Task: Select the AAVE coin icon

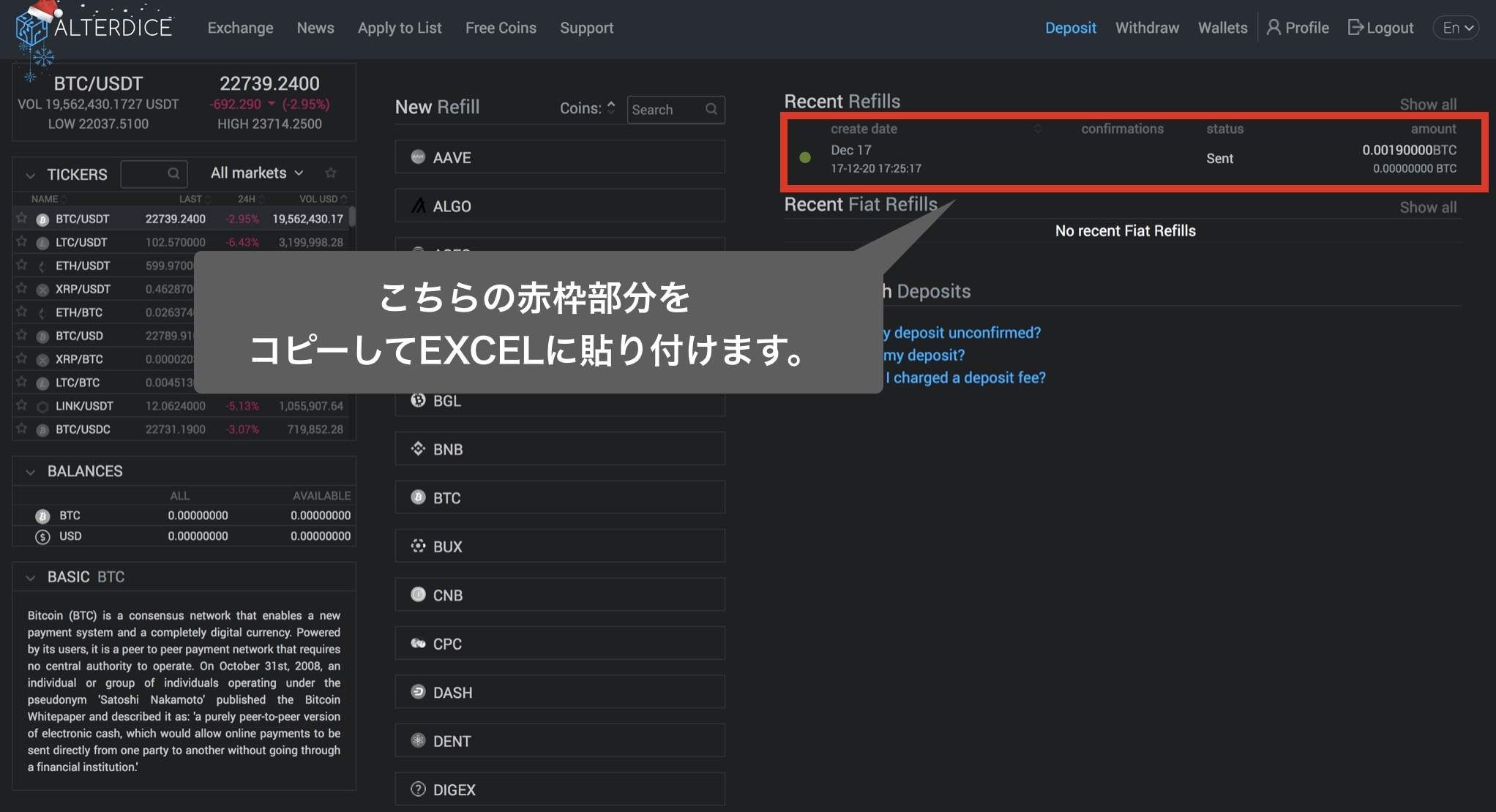Action: pos(418,157)
